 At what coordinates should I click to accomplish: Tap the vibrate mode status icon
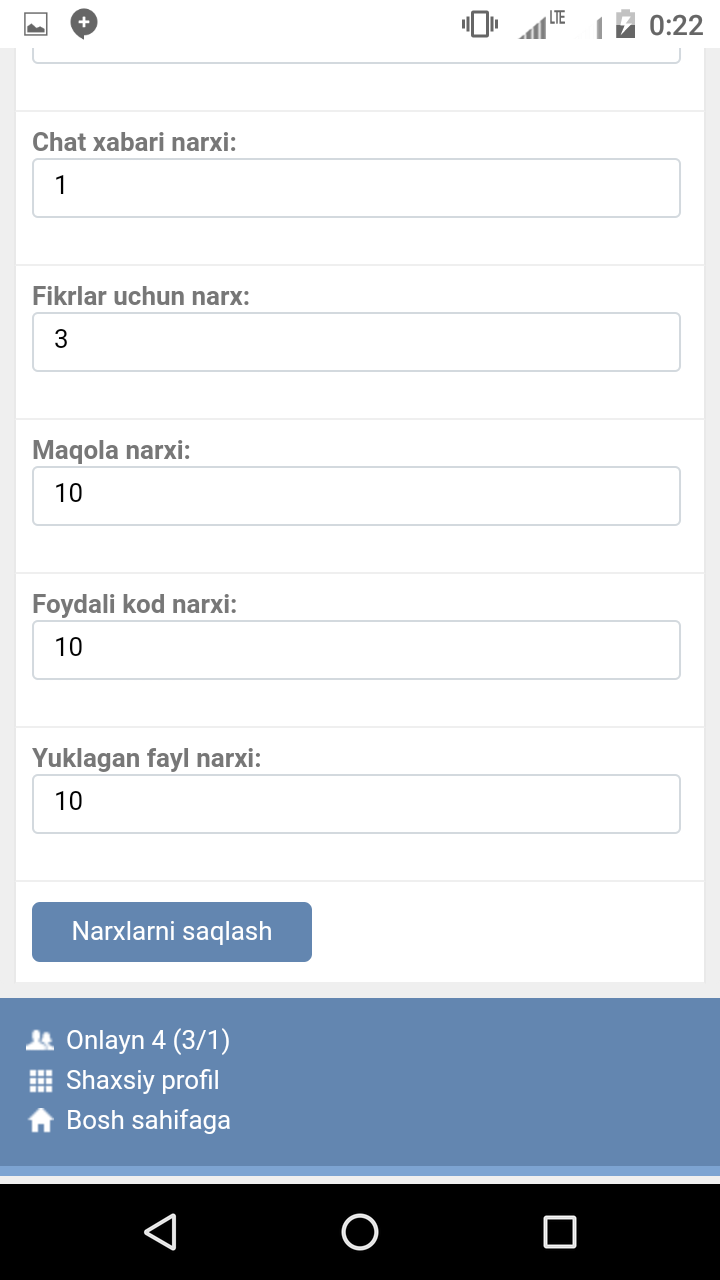point(479,24)
